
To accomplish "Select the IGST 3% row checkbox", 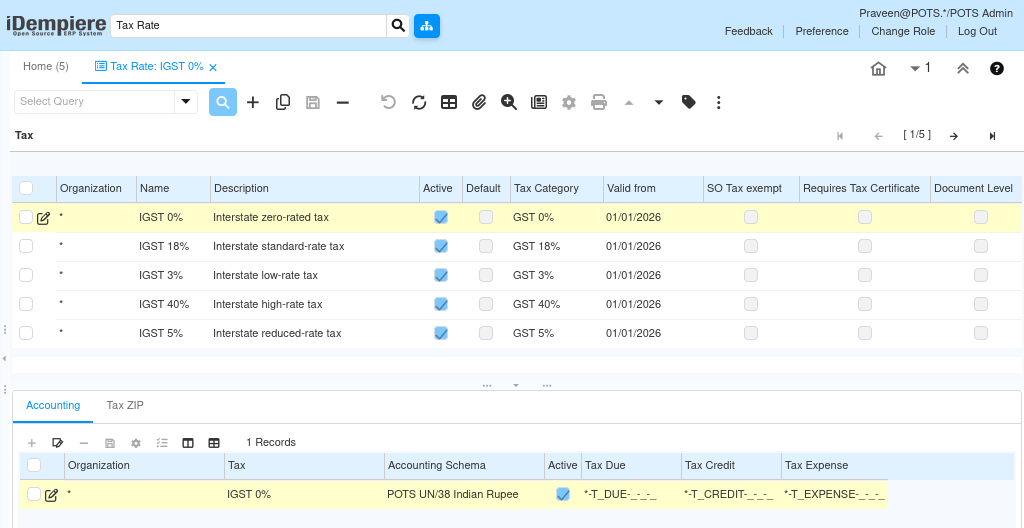I will 25,275.
